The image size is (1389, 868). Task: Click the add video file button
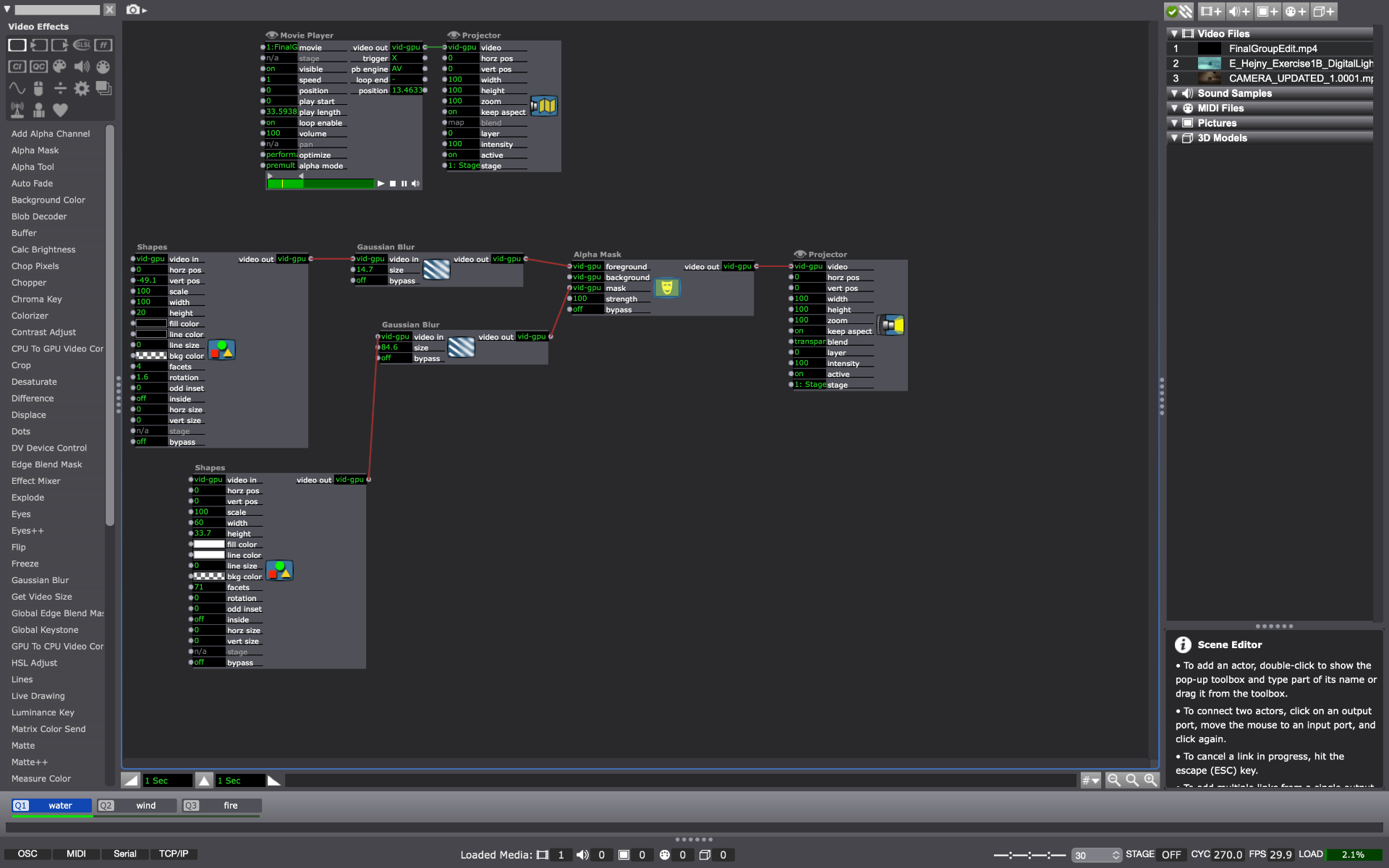click(1211, 12)
